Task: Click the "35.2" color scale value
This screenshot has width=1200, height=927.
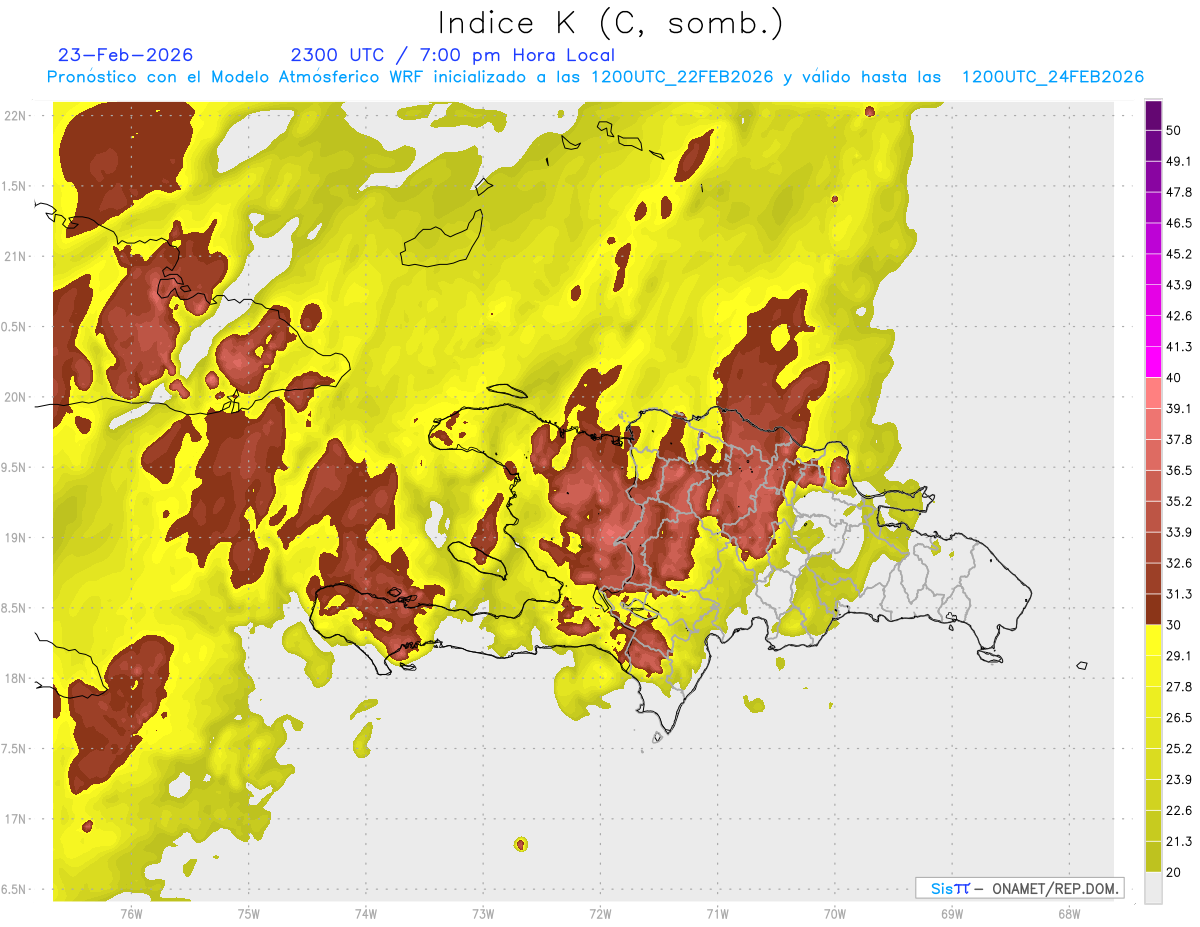Action: (x=1179, y=501)
